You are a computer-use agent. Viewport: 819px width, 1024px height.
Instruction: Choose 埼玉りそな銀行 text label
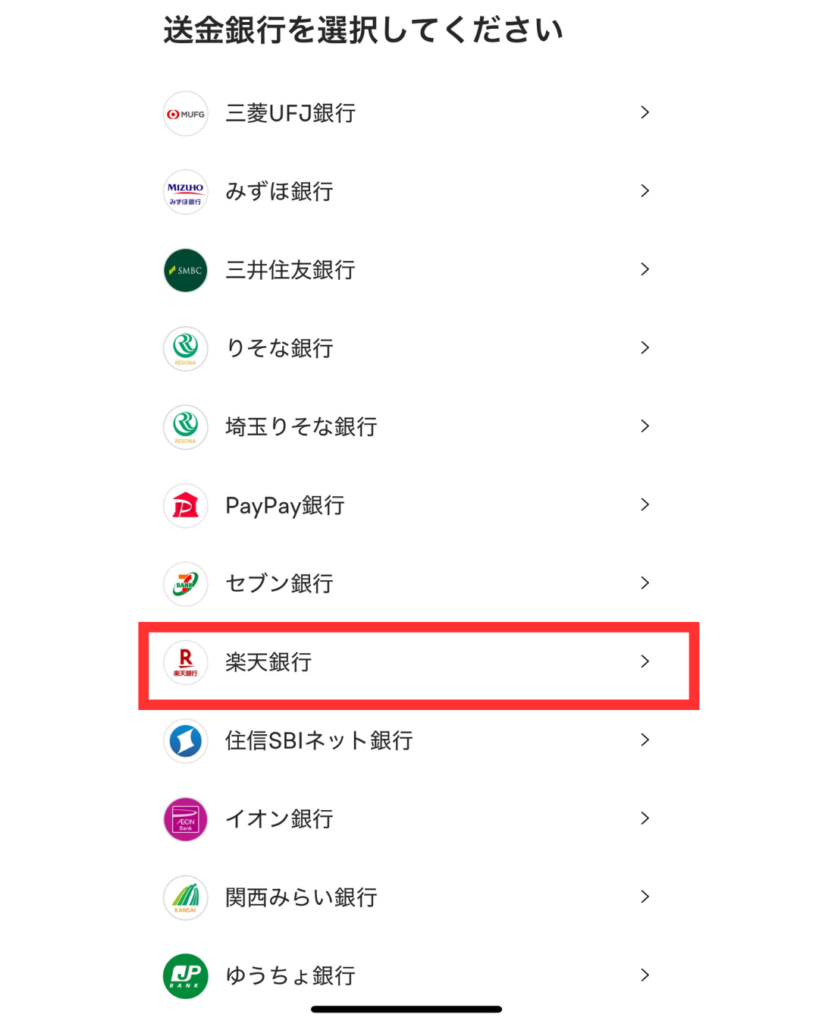point(301,427)
